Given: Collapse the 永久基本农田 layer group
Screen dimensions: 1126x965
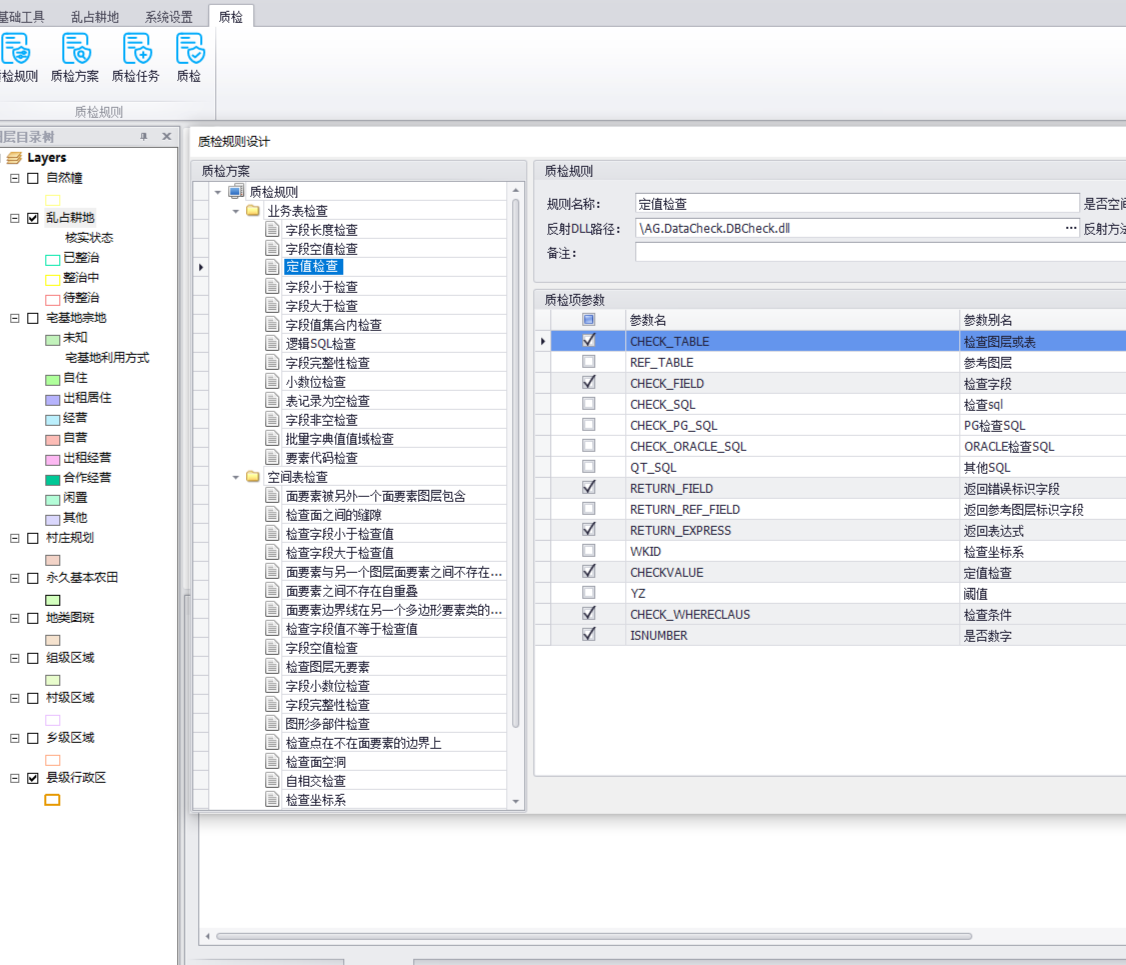Looking at the screenshot, I should [x=14, y=578].
